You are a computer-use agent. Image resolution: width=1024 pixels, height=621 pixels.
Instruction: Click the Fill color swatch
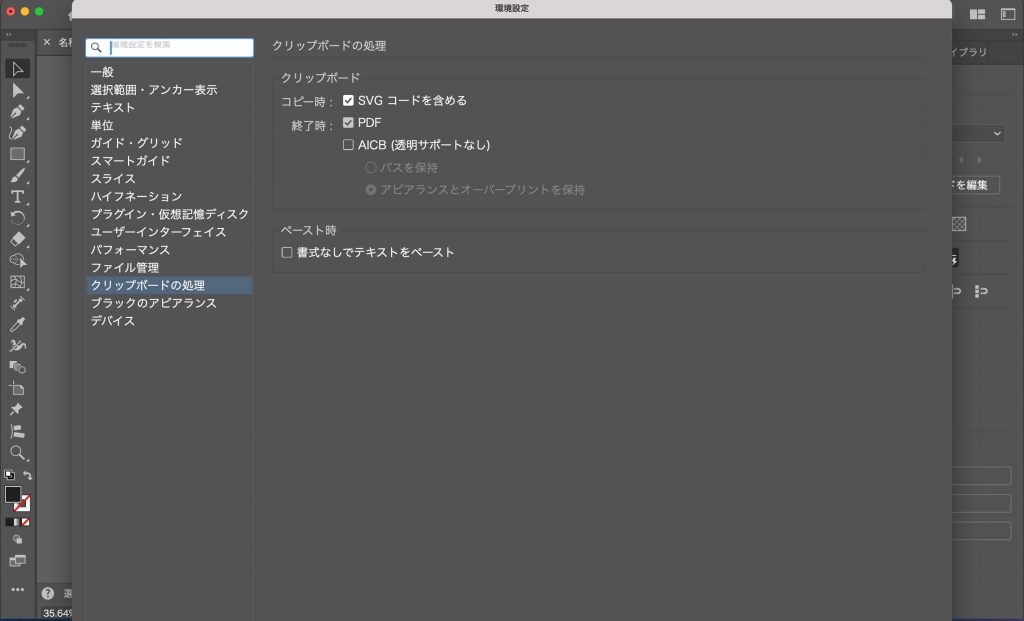[12, 494]
